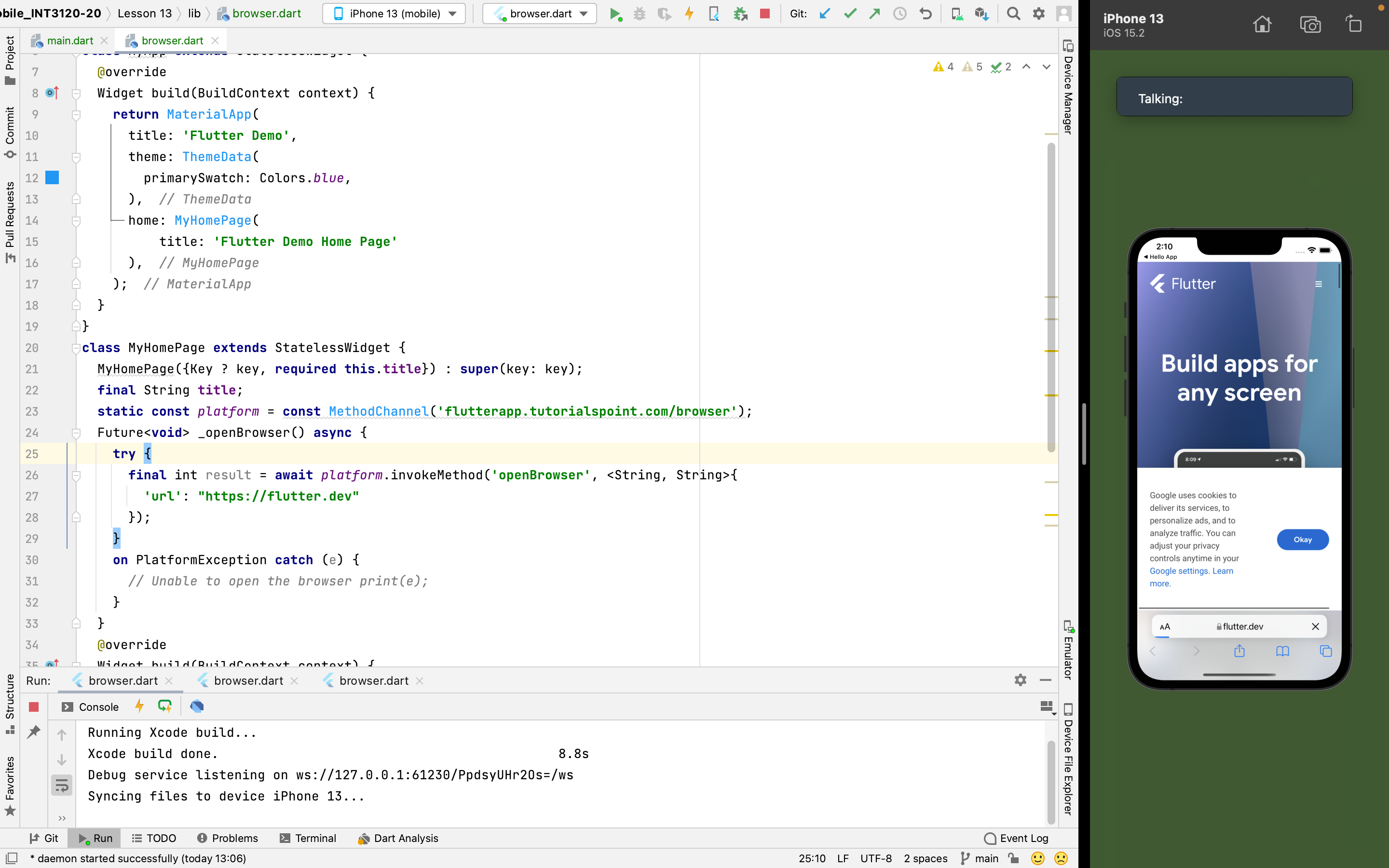Click the Flutter Hot Reload lightning icon
The image size is (1389, 868).
click(689, 14)
